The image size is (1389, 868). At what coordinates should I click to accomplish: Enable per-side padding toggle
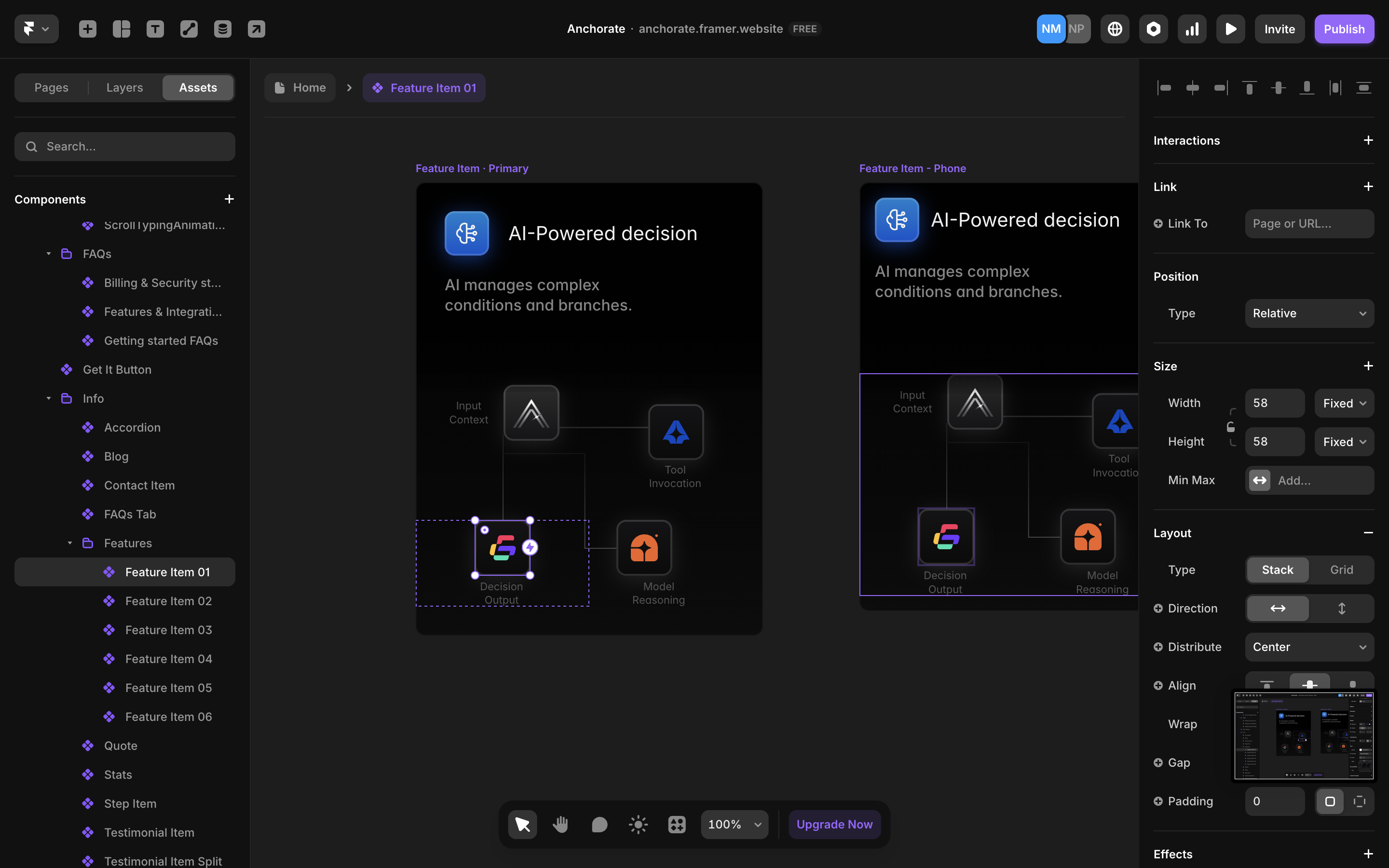(x=1359, y=801)
